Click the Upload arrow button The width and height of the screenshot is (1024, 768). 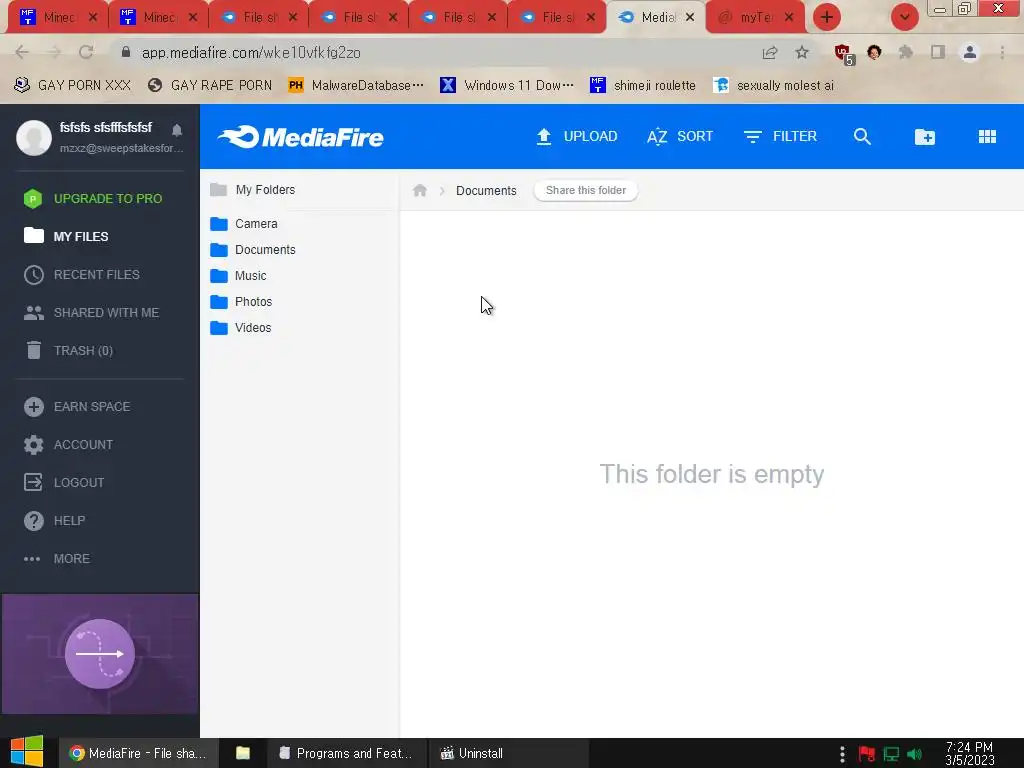tap(577, 136)
